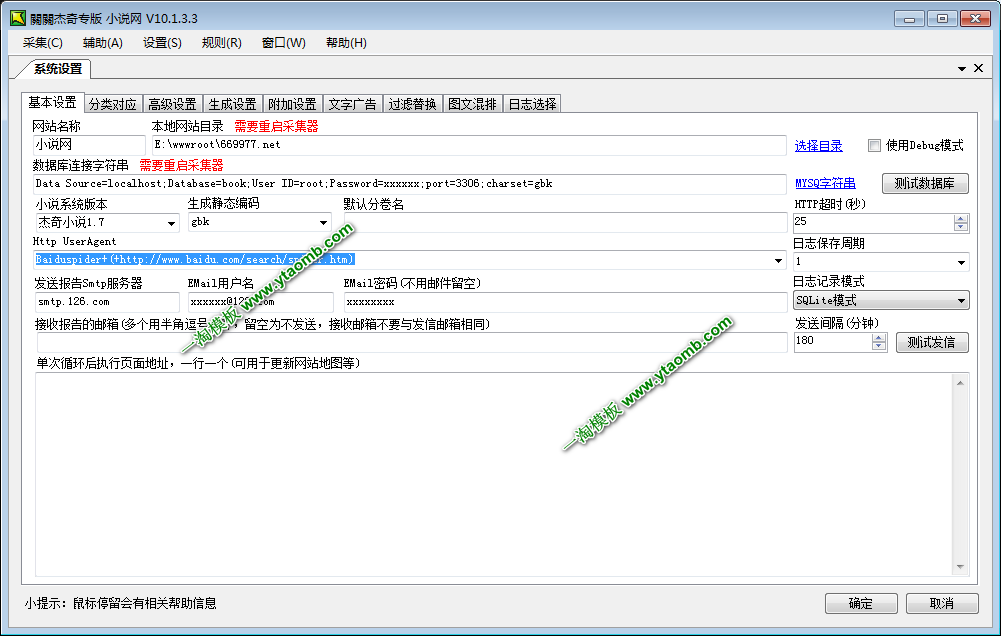This screenshot has width=1001, height=636.
Task: Close the 系统设置 tab with the X
Action: click(978, 68)
